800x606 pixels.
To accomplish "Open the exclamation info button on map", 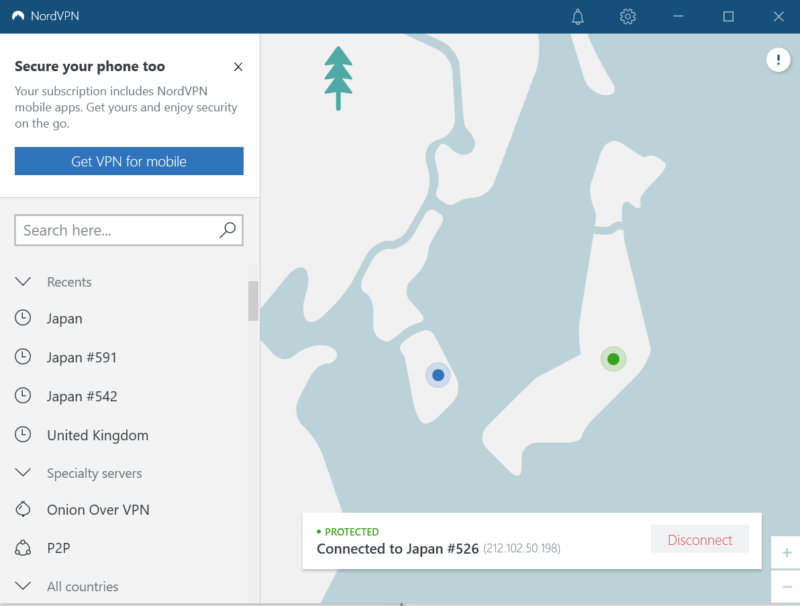I will click(778, 60).
